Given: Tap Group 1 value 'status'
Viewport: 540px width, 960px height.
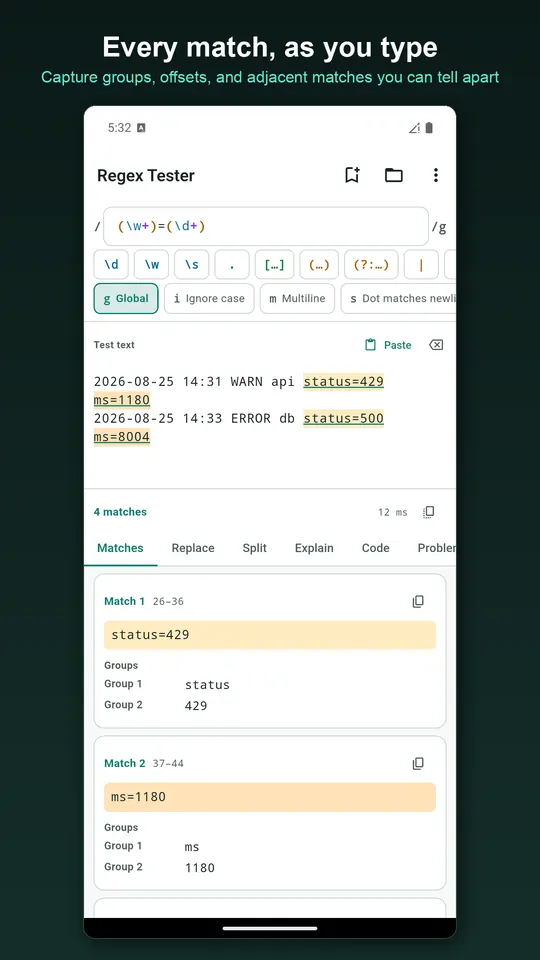Looking at the screenshot, I should tap(208, 684).
